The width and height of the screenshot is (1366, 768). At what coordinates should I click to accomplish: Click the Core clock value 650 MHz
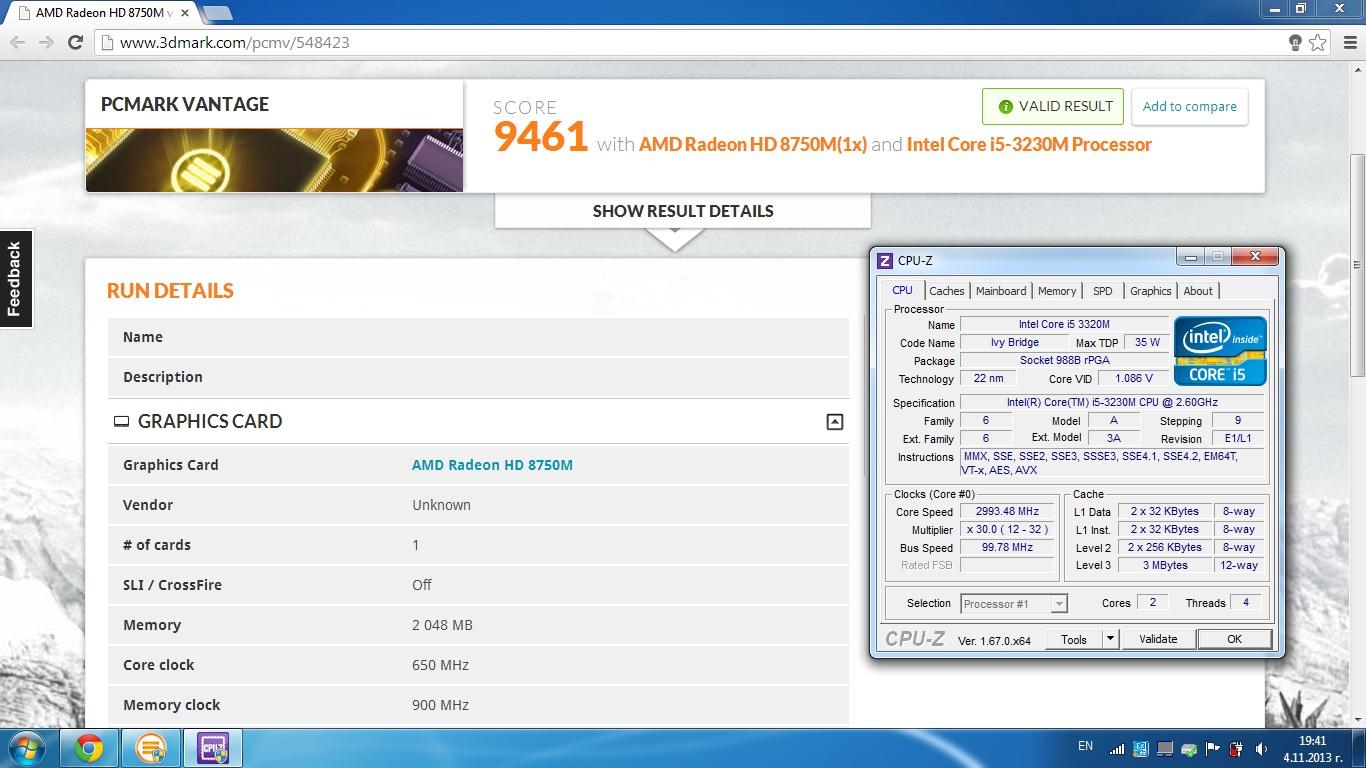pyautogui.click(x=440, y=665)
